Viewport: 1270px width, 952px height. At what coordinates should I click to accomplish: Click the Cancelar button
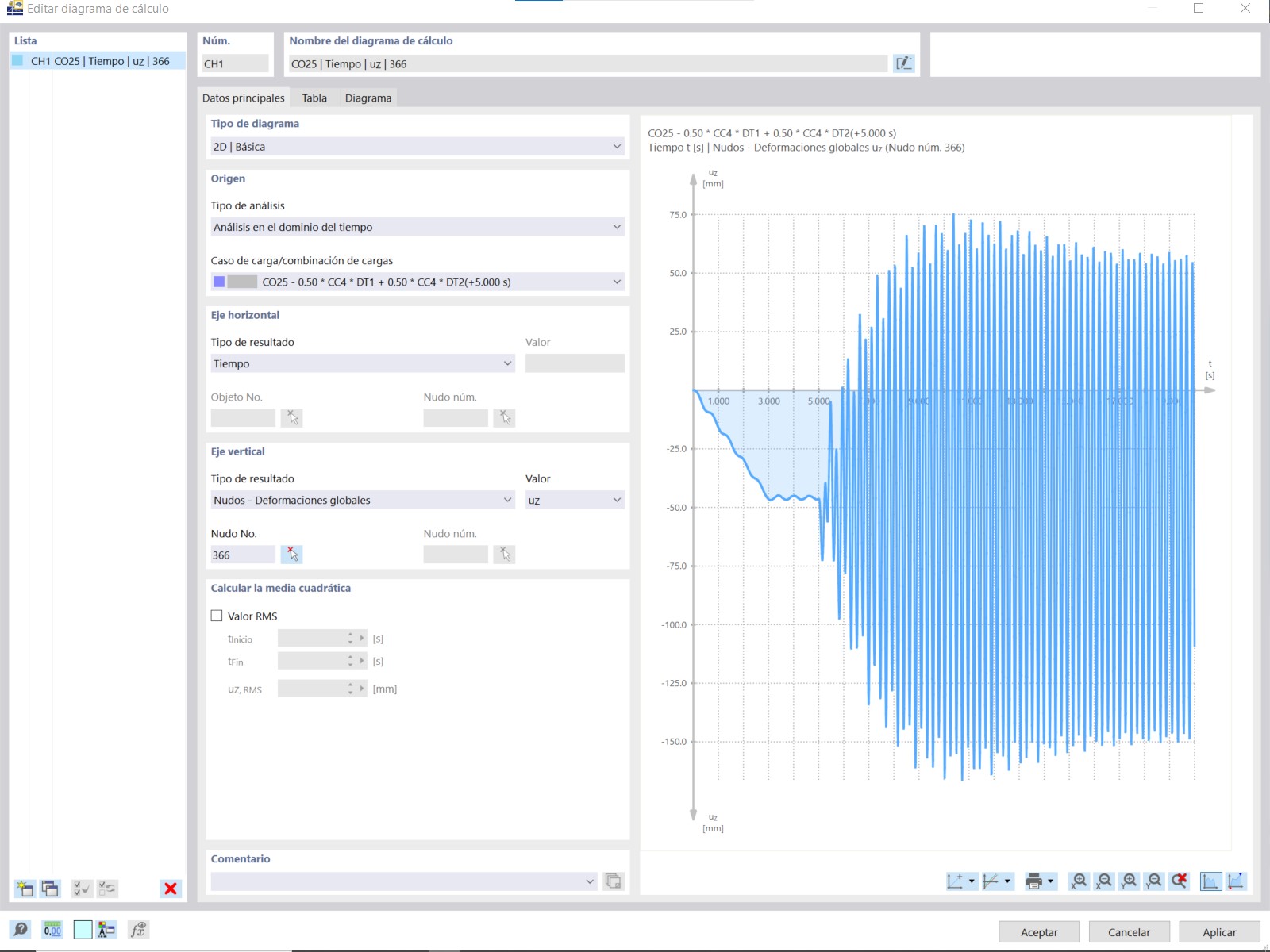tap(1129, 932)
